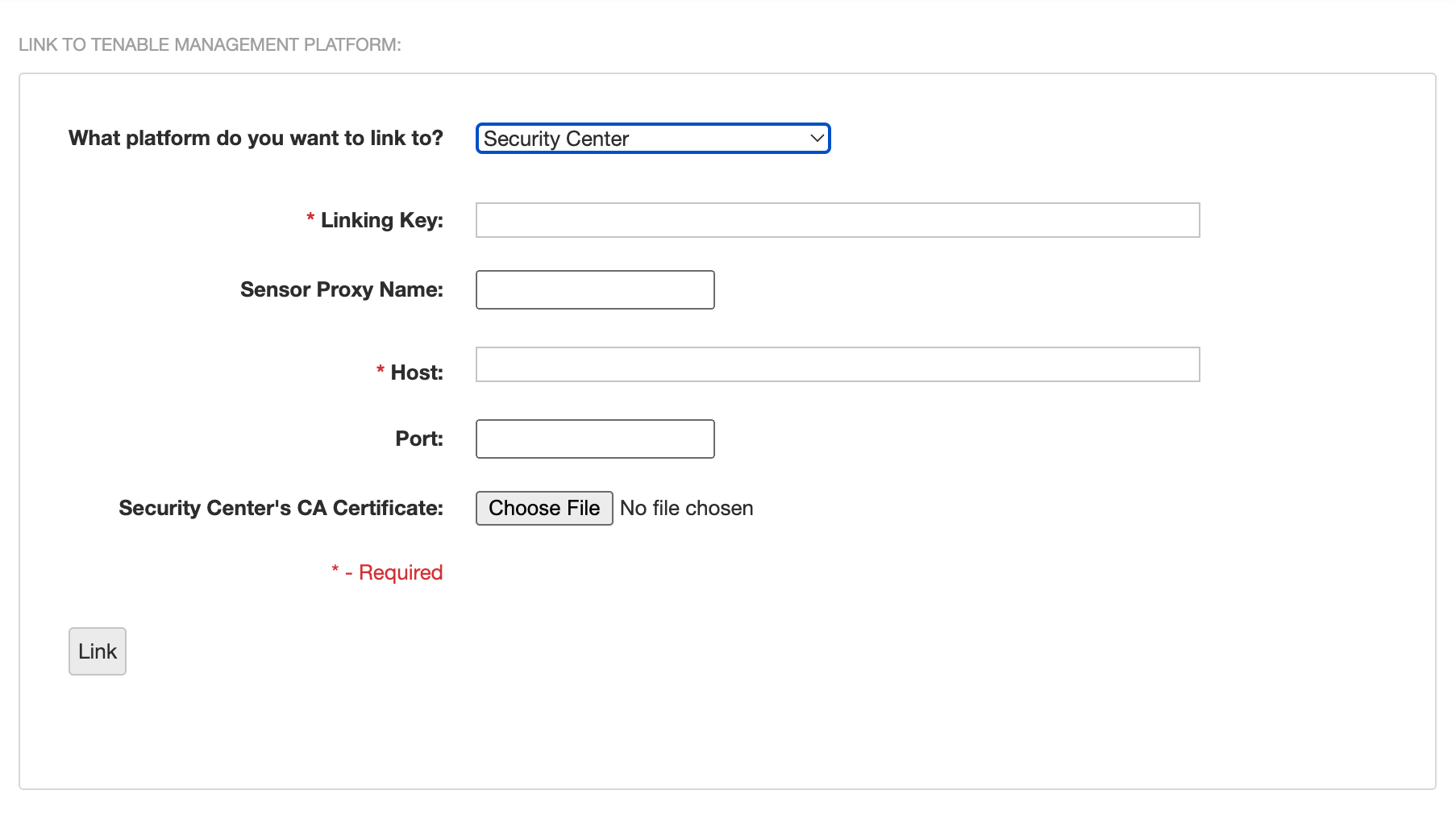Screen dimensions: 1456x840
Task: Click the Security Center's CA Certificate label
Action: coord(281,508)
